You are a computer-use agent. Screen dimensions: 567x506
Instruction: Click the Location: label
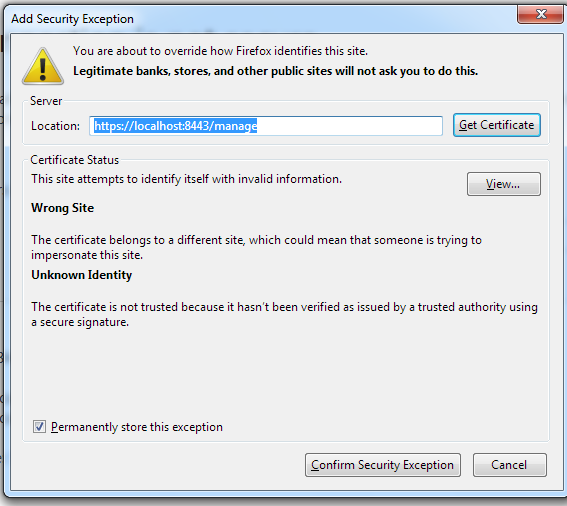pos(55,126)
